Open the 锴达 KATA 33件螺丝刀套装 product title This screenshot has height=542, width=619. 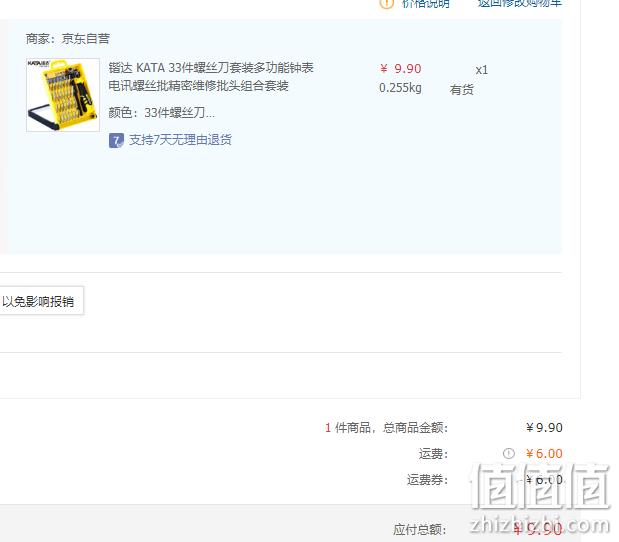point(211,77)
